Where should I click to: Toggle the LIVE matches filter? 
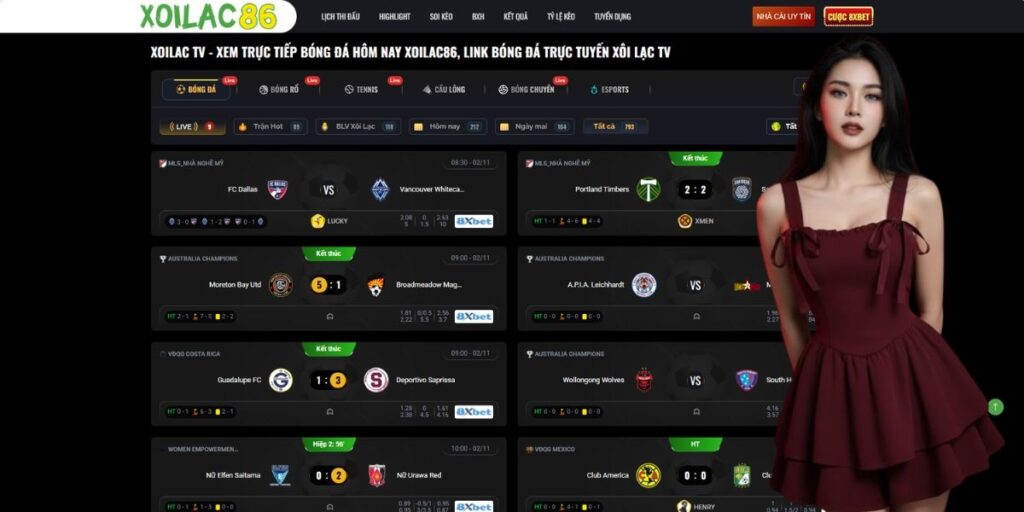193,127
